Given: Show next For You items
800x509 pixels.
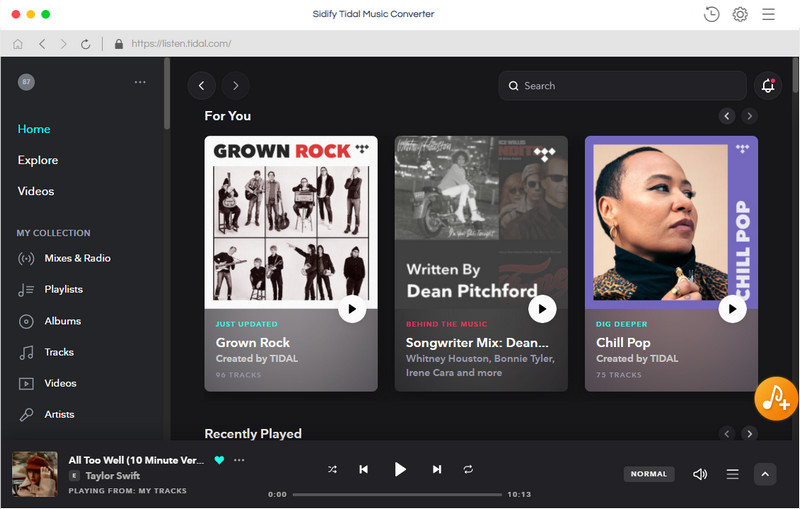Looking at the screenshot, I should click(749, 116).
